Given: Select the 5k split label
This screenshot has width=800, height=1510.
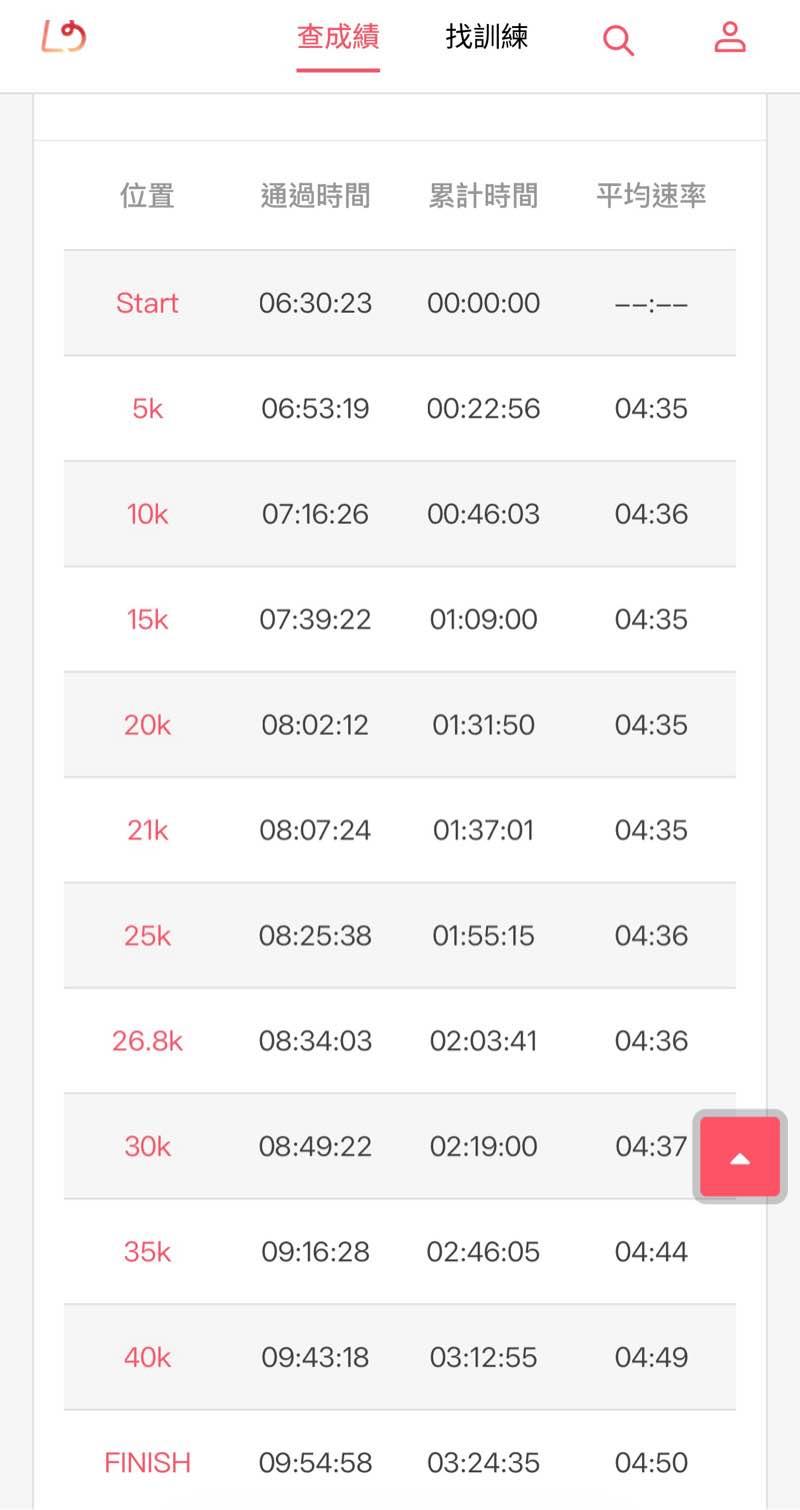Looking at the screenshot, I should click(x=147, y=409).
